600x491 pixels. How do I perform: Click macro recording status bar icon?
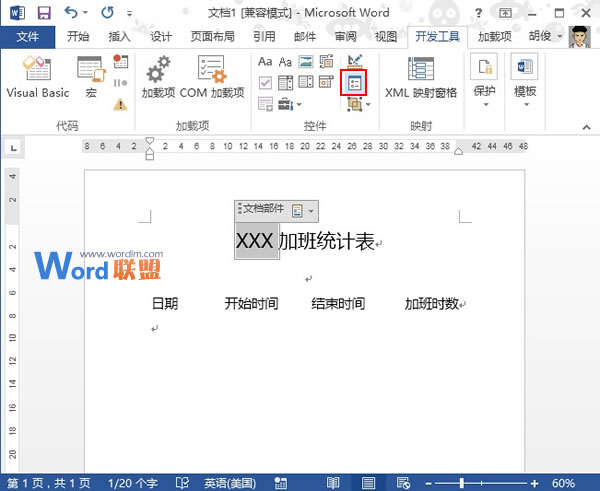coord(281,483)
